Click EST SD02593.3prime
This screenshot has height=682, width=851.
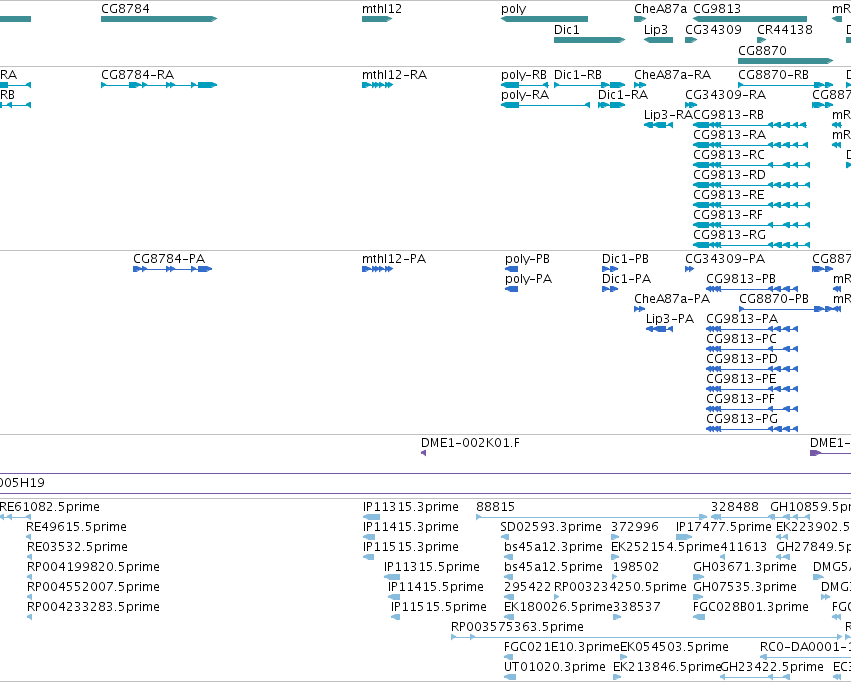pos(505,537)
